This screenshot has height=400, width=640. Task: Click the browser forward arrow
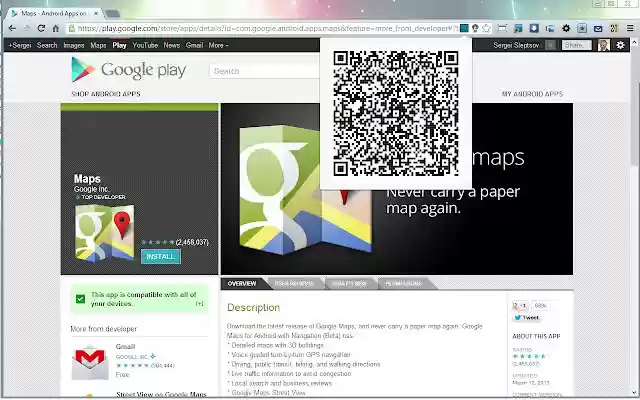point(27,28)
